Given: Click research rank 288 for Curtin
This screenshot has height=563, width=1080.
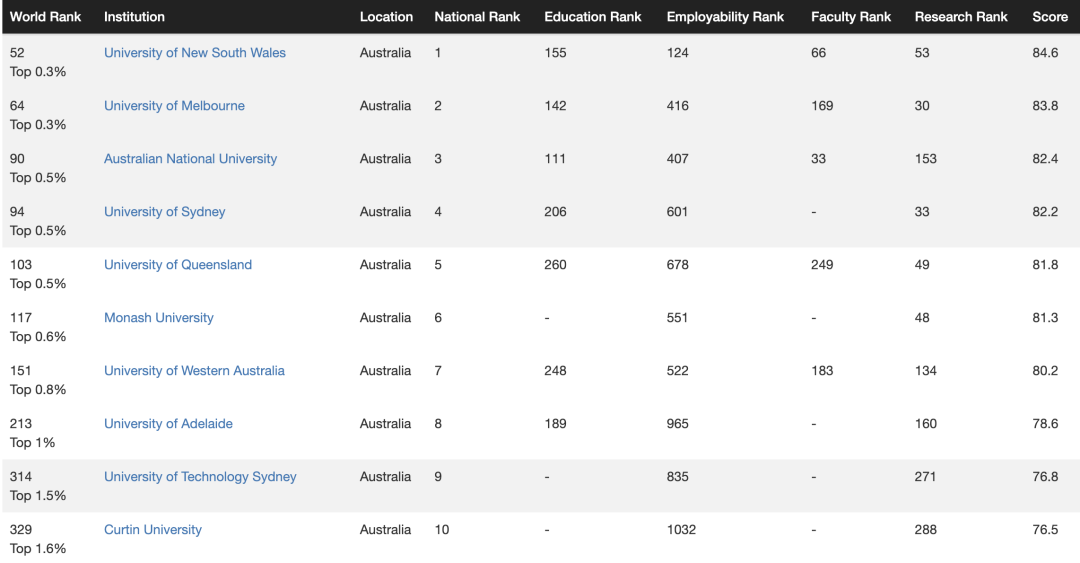Looking at the screenshot, I should point(925,530).
